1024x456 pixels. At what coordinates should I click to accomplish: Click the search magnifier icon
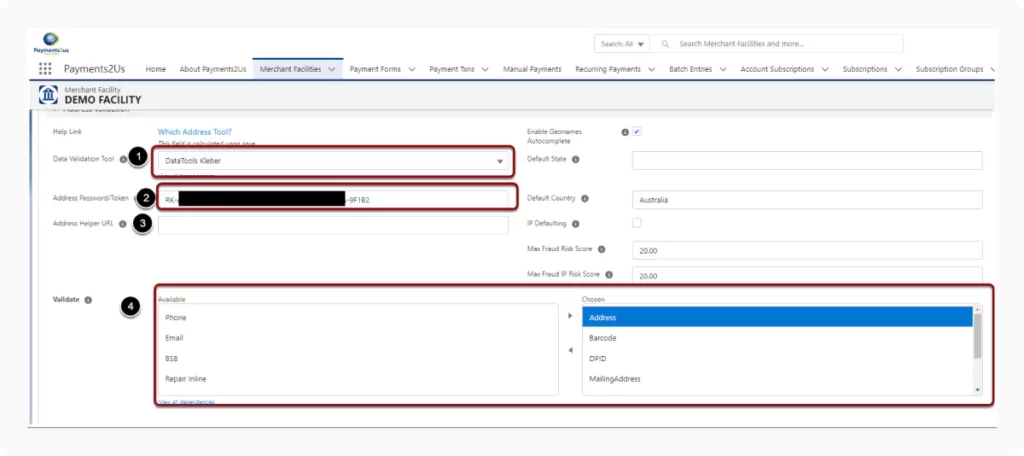tap(665, 44)
